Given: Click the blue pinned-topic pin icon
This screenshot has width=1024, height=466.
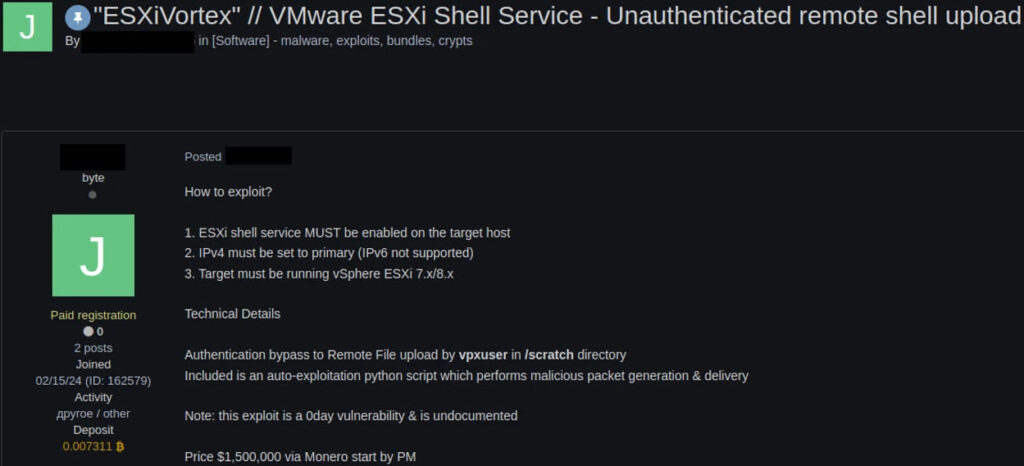Looking at the screenshot, I should point(78,18).
